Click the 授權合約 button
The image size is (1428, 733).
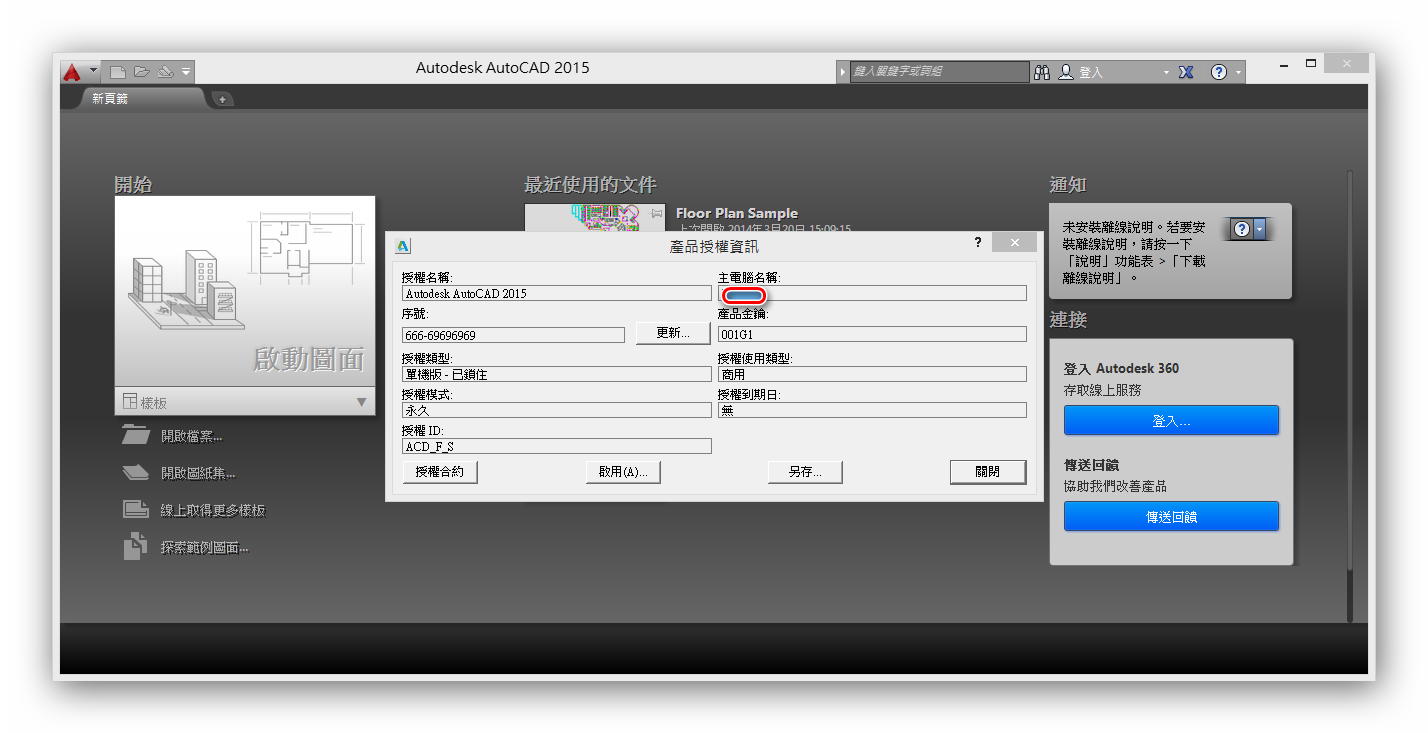440,472
